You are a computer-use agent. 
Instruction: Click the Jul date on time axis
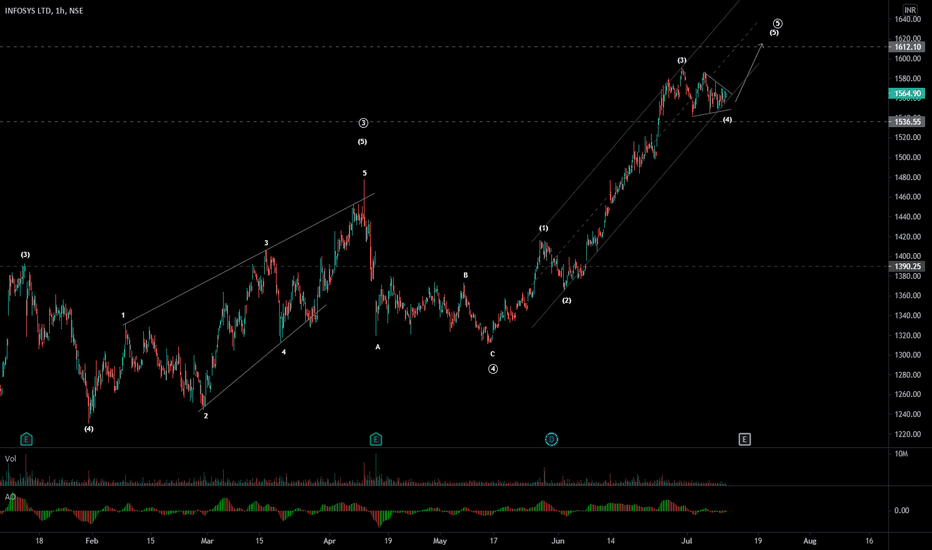[x=687, y=541]
